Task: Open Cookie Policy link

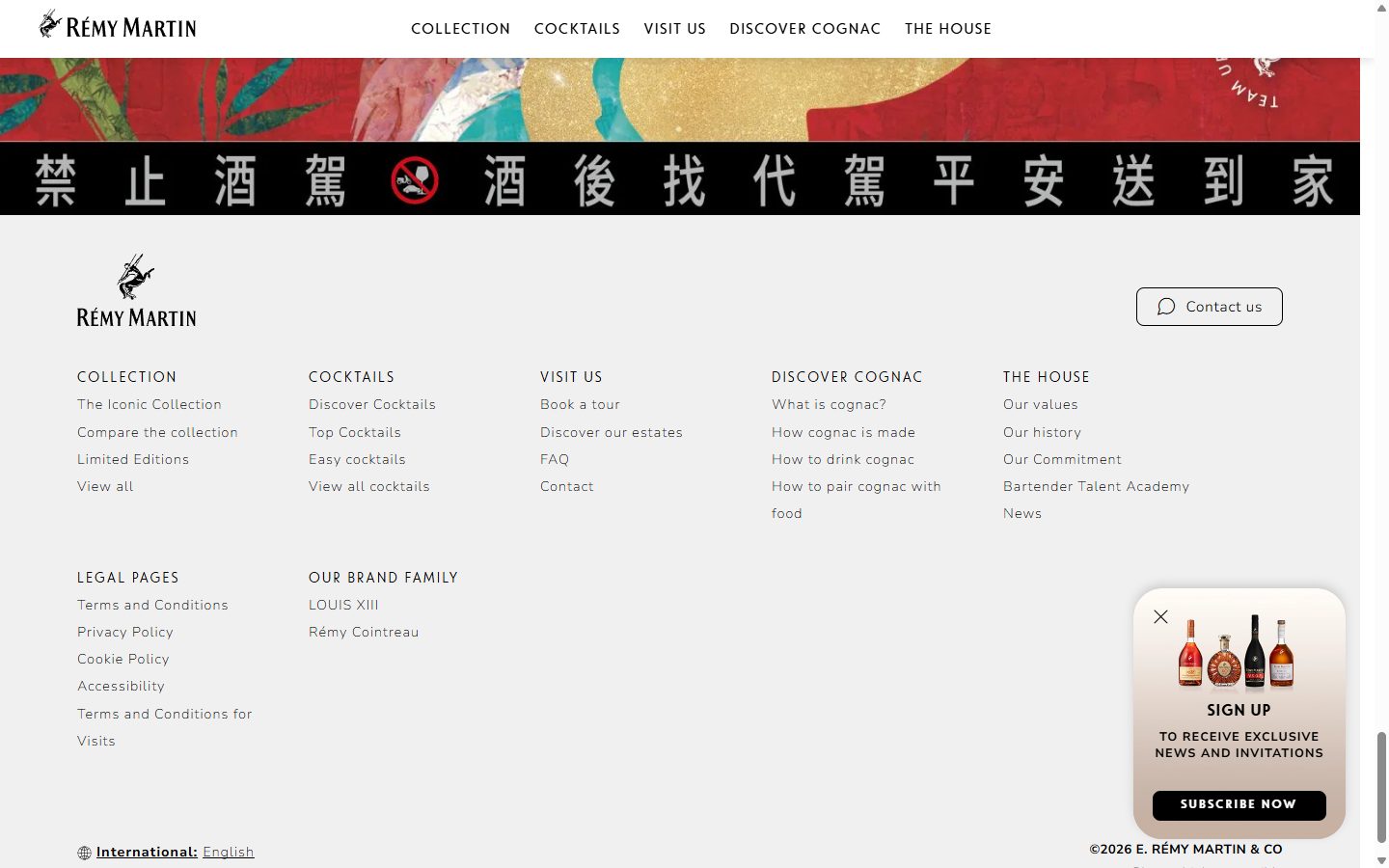Action: point(123,659)
